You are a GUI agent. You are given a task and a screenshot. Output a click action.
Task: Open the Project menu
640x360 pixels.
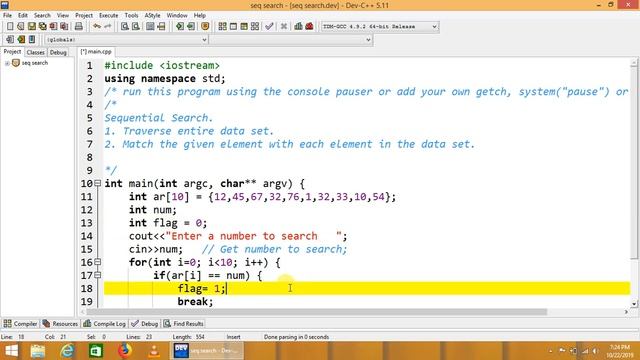tap(84, 16)
